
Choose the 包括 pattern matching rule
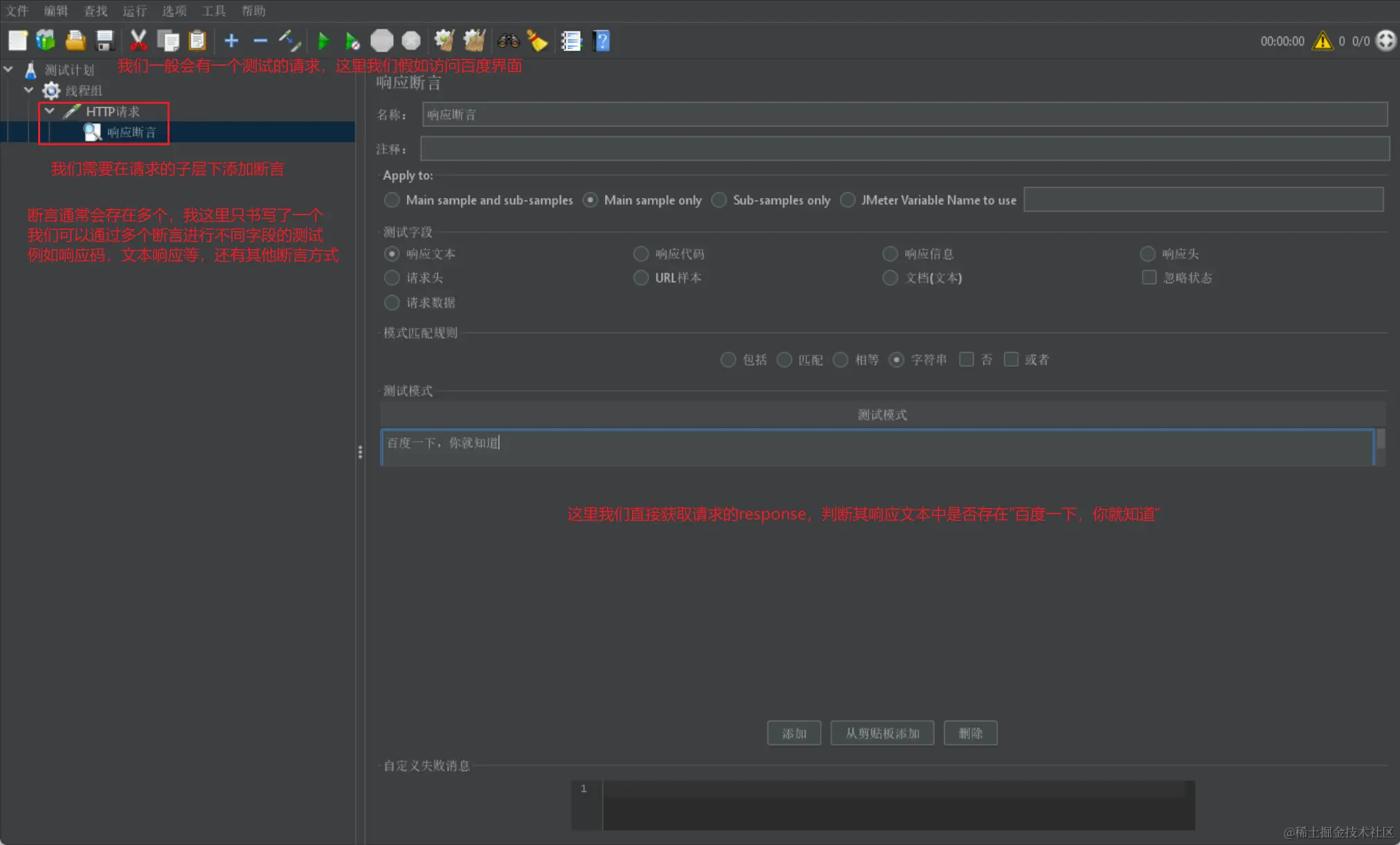click(728, 360)
